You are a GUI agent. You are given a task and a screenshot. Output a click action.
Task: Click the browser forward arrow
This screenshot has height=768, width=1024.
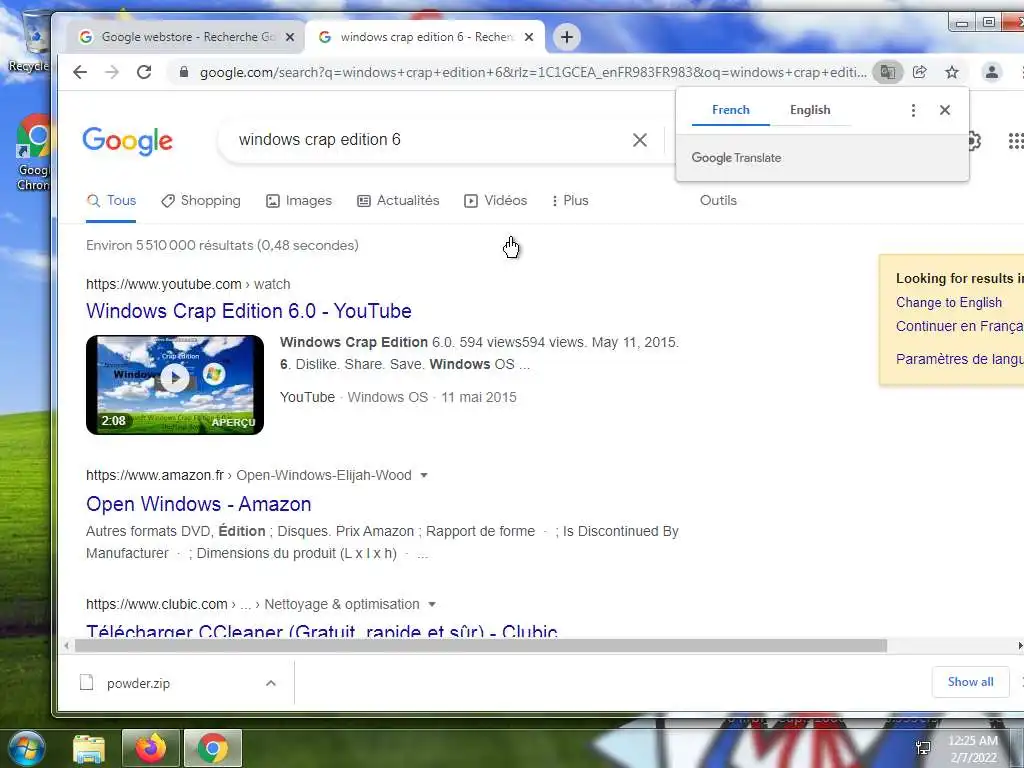(x=112, y=72)
